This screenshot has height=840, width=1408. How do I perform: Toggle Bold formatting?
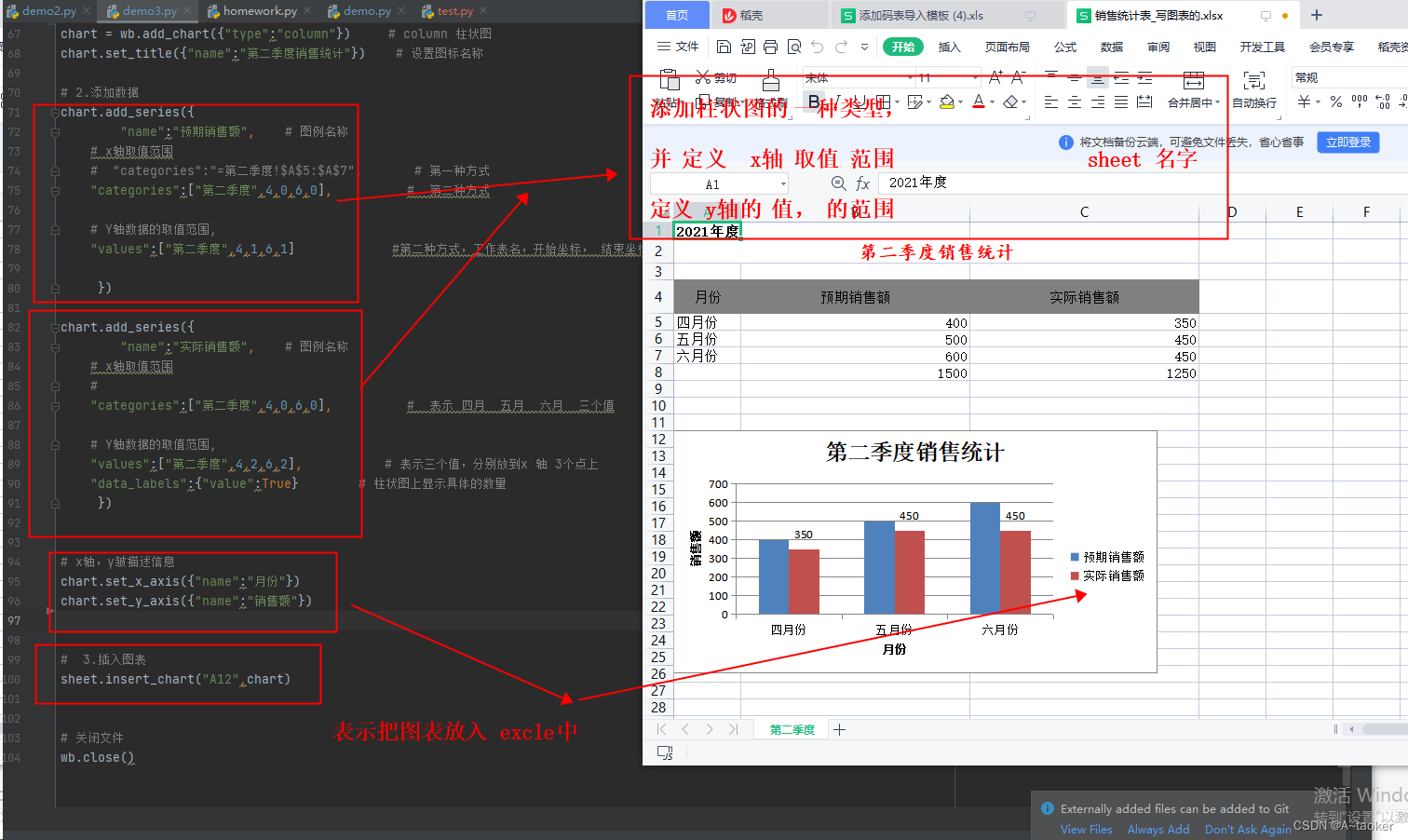(814, 100)
